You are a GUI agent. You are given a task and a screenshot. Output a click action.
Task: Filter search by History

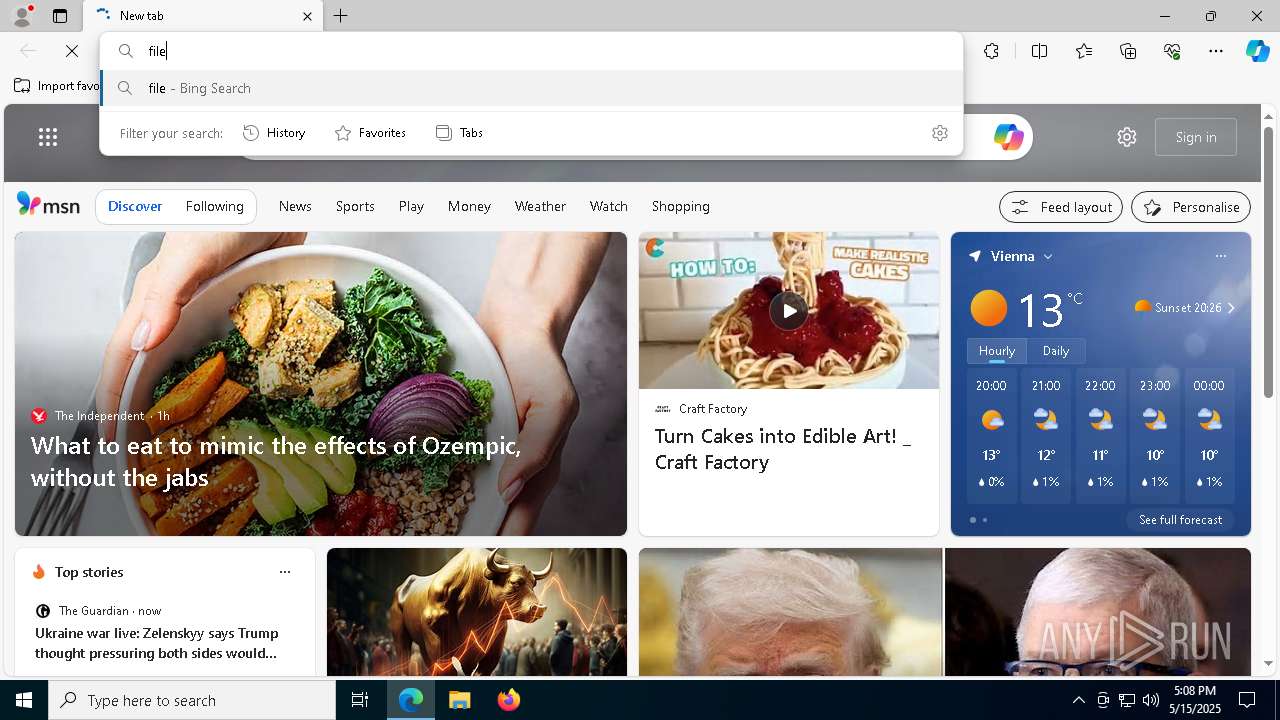tap(274, 133)
